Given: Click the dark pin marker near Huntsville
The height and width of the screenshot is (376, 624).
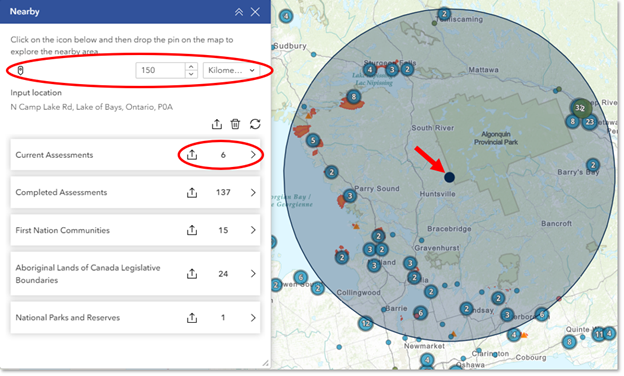Looking at the screenshot, I should (x=449, y=177).
